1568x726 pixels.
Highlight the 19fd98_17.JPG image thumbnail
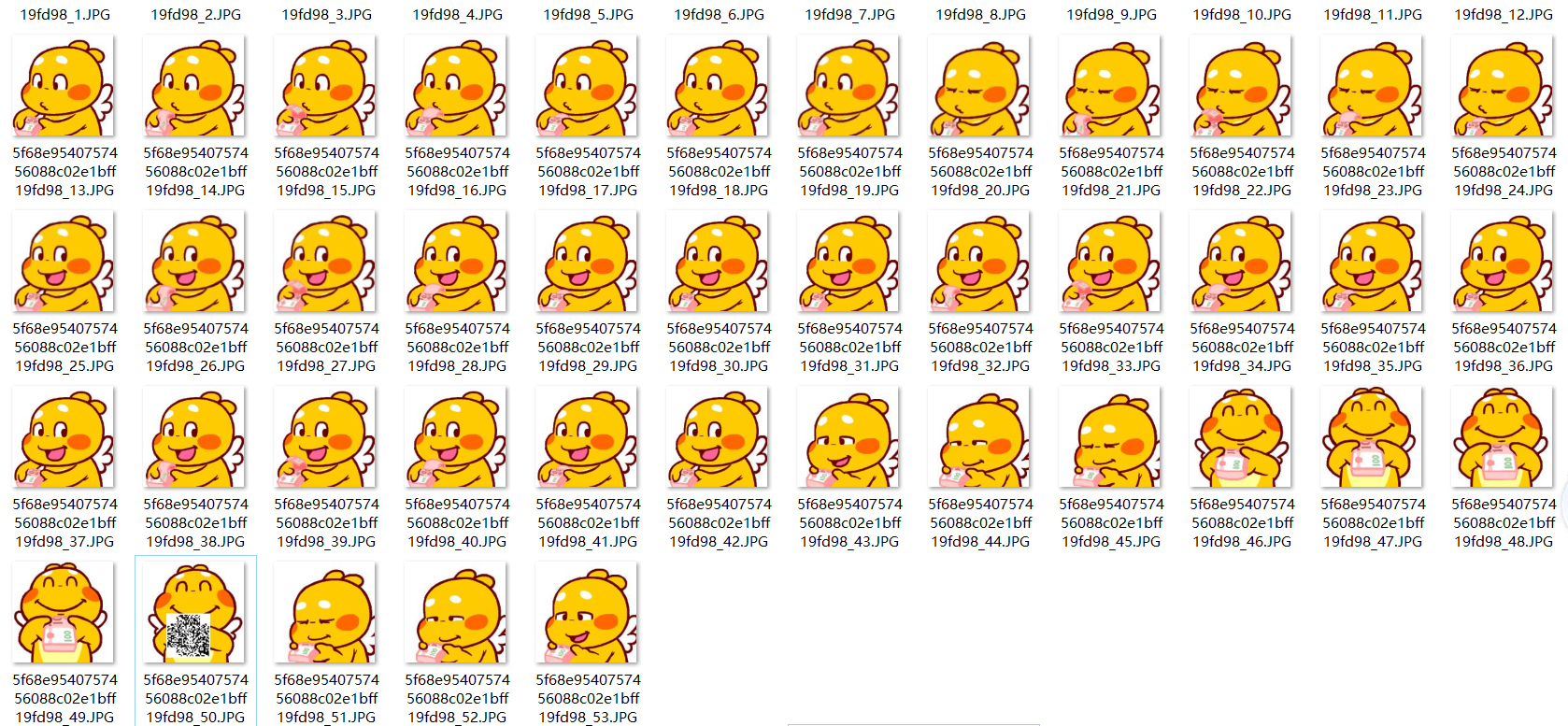[x=587, y=86]
